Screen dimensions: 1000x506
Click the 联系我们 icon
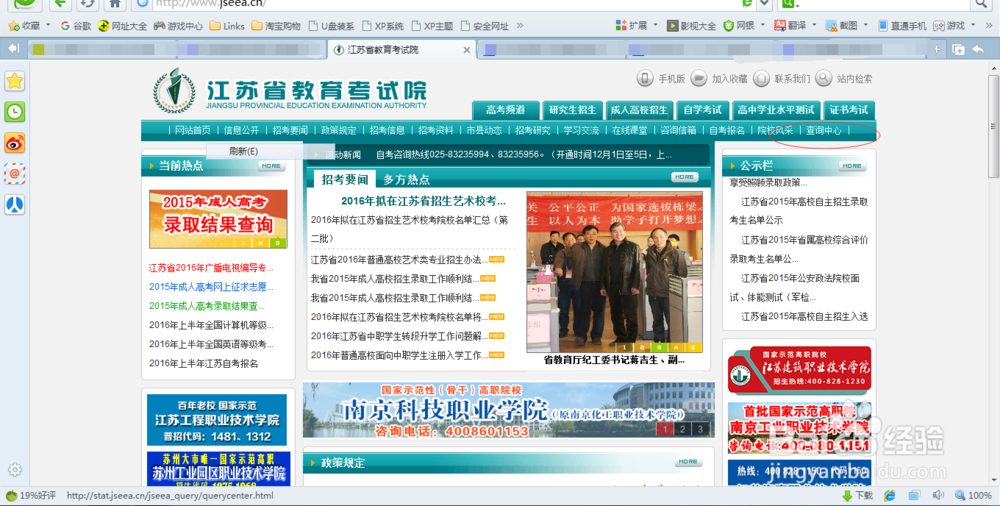tap(761, 78)
